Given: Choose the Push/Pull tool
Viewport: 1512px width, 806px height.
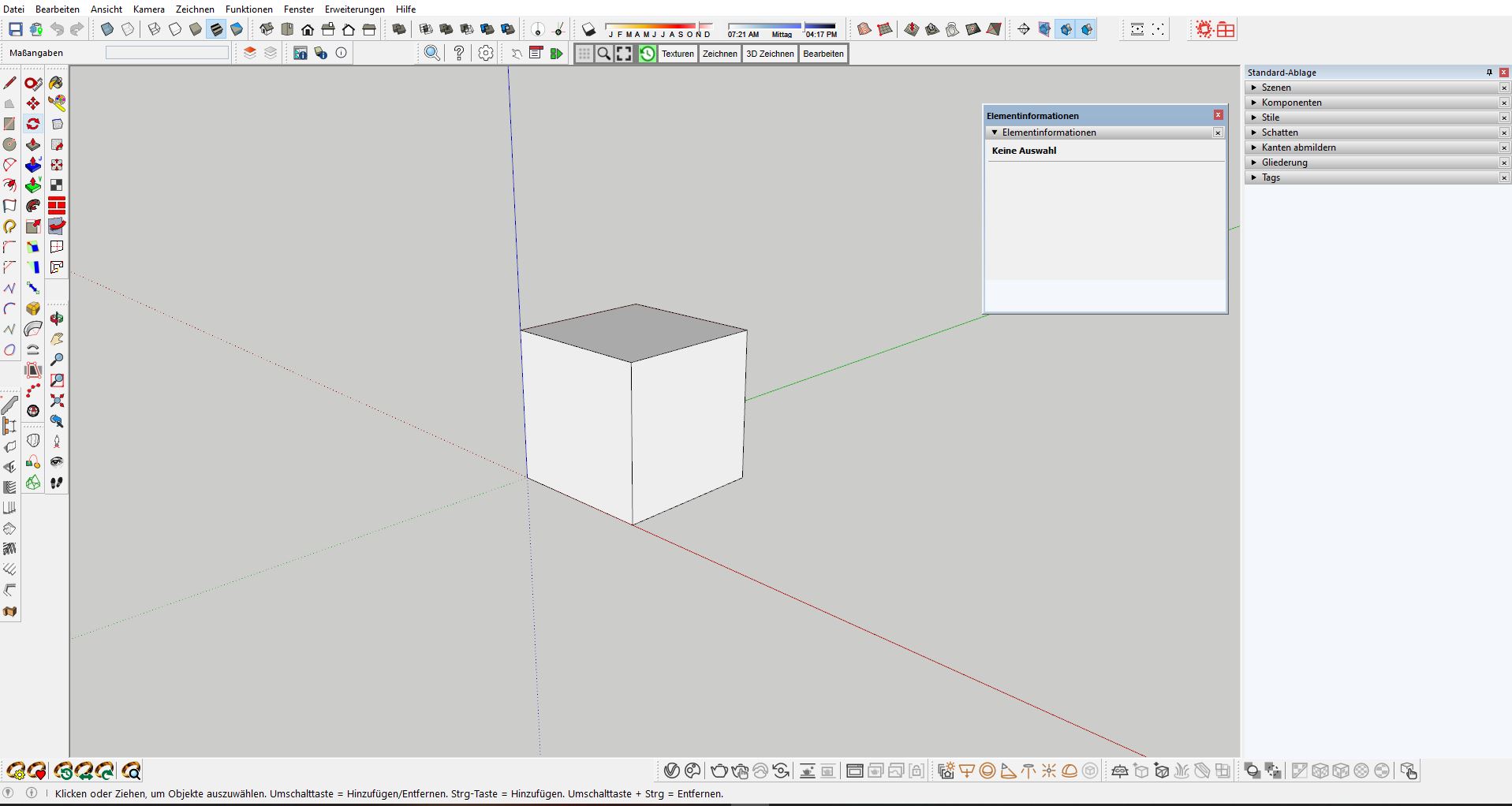Looking at the screenshot, I should pos(33,145).
